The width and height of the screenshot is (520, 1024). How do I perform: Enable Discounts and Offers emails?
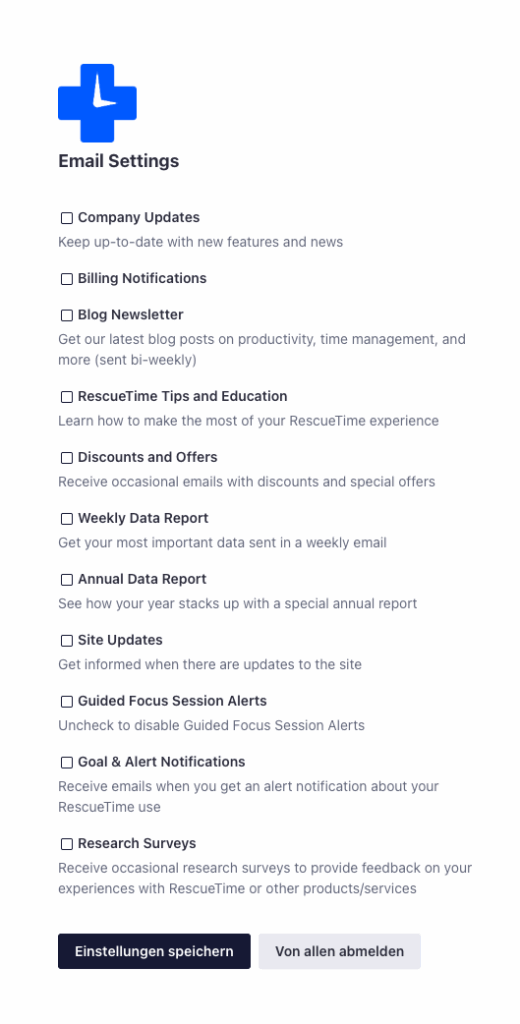pyautogui.click(x=67, y=458)
